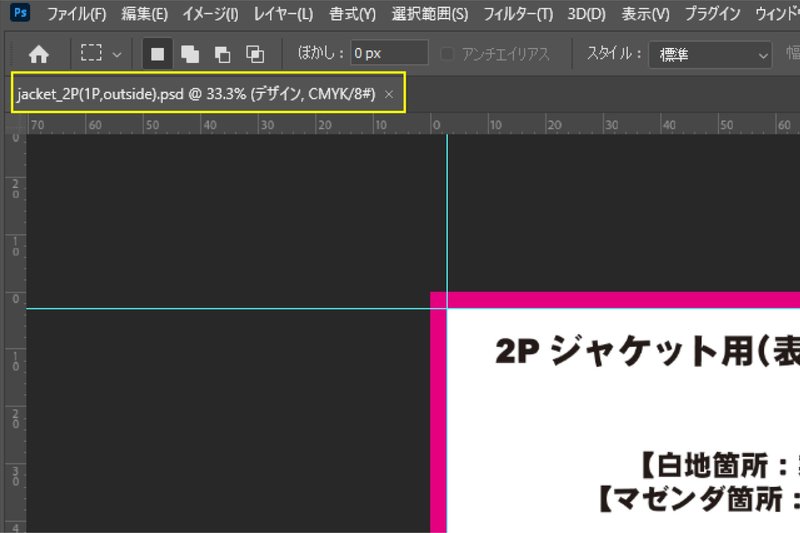Viewport: 800px width, 533px height.
Task: Close the jacket_2P(1P,outside).psd tab
Action: (389, 94)
